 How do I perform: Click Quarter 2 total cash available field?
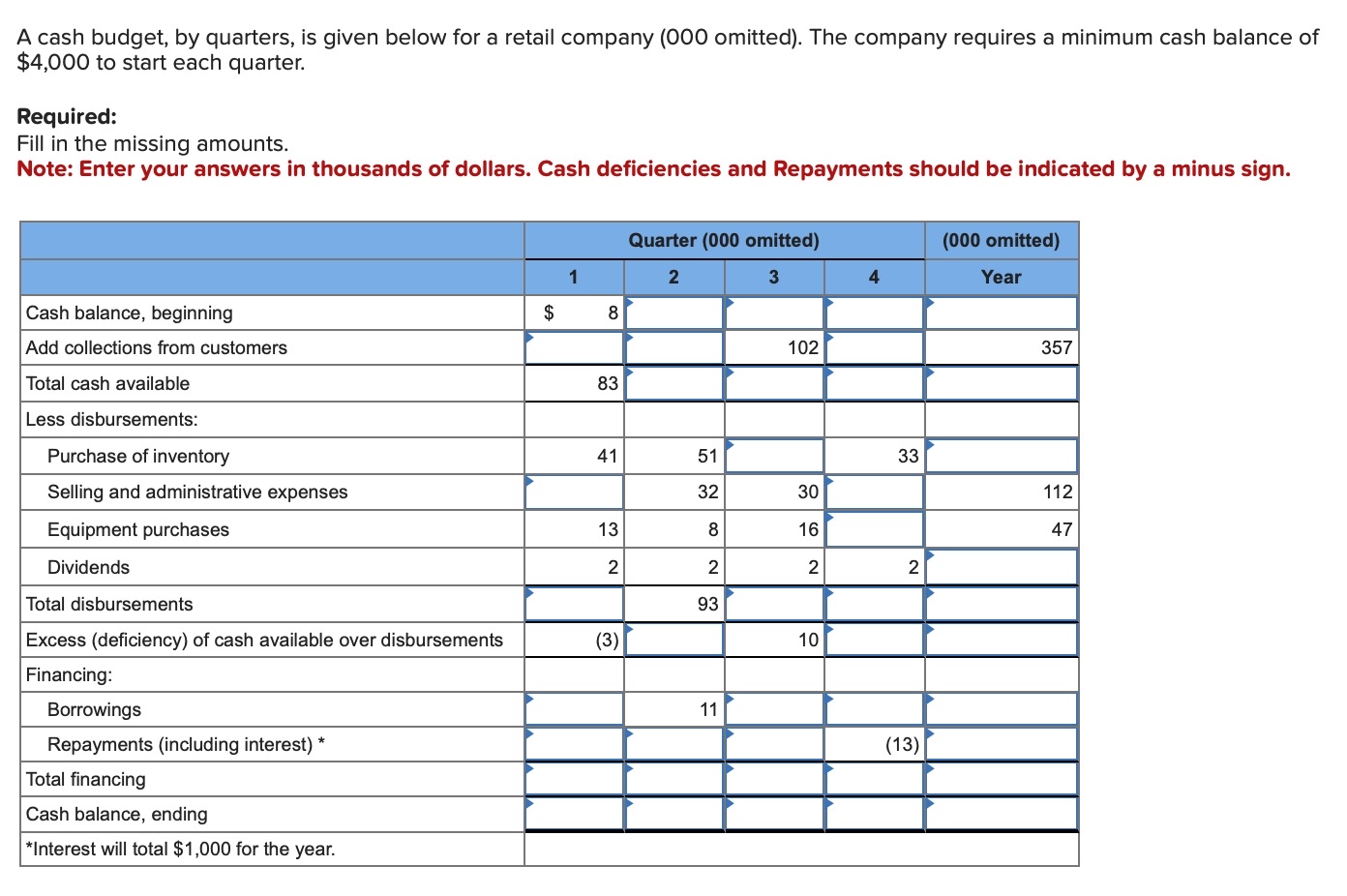674,383
